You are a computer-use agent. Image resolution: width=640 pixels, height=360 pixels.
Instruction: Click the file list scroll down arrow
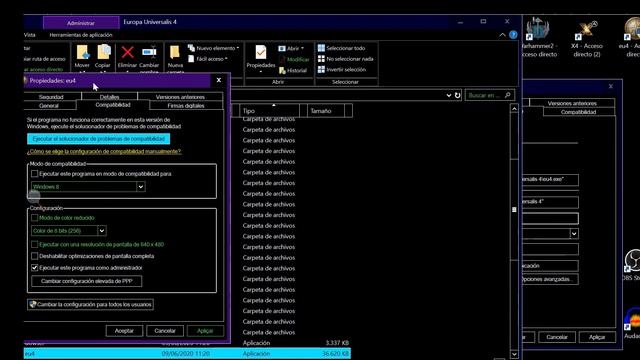click(x=514, y=354)
